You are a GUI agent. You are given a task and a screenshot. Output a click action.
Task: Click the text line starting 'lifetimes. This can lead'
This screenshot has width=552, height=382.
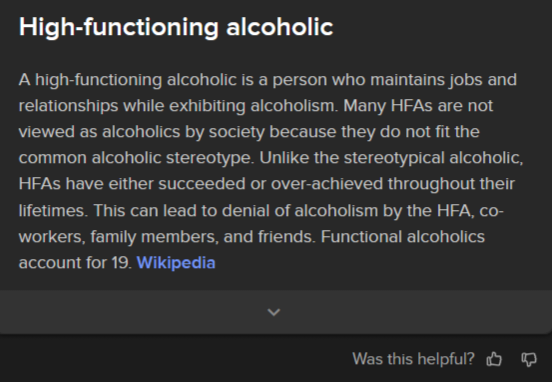point(261,211)
